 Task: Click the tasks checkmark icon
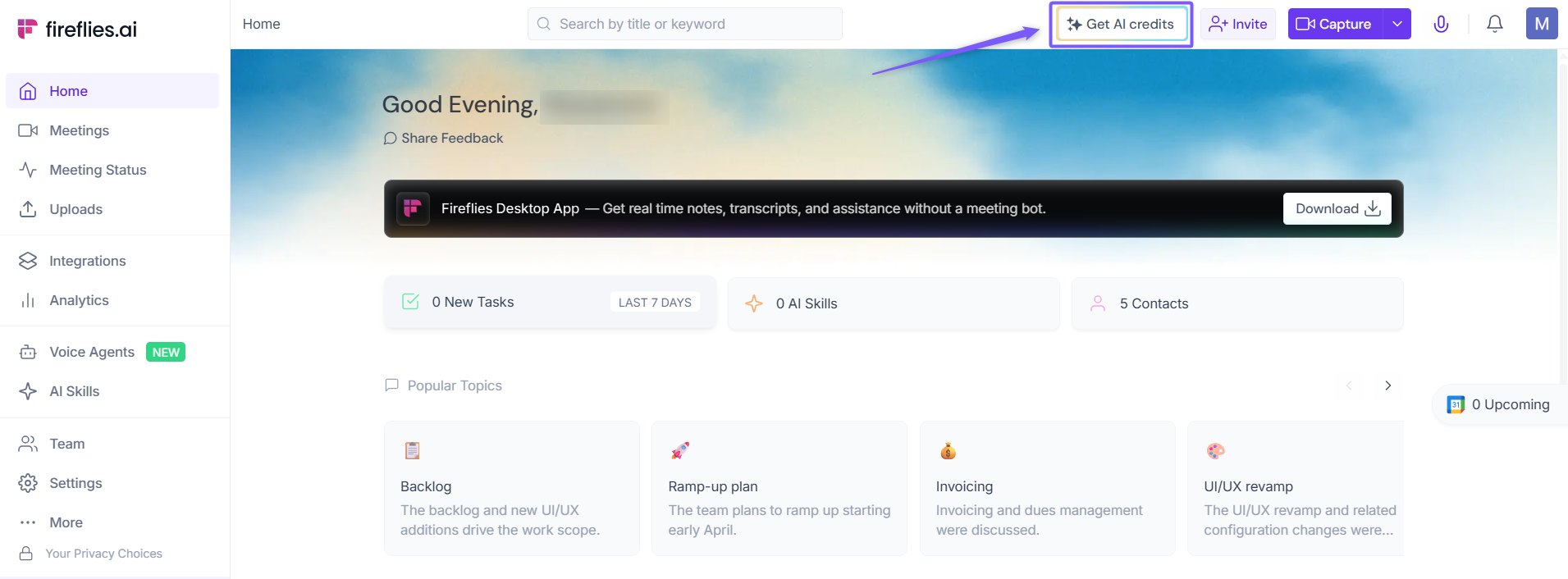(410, 302)
